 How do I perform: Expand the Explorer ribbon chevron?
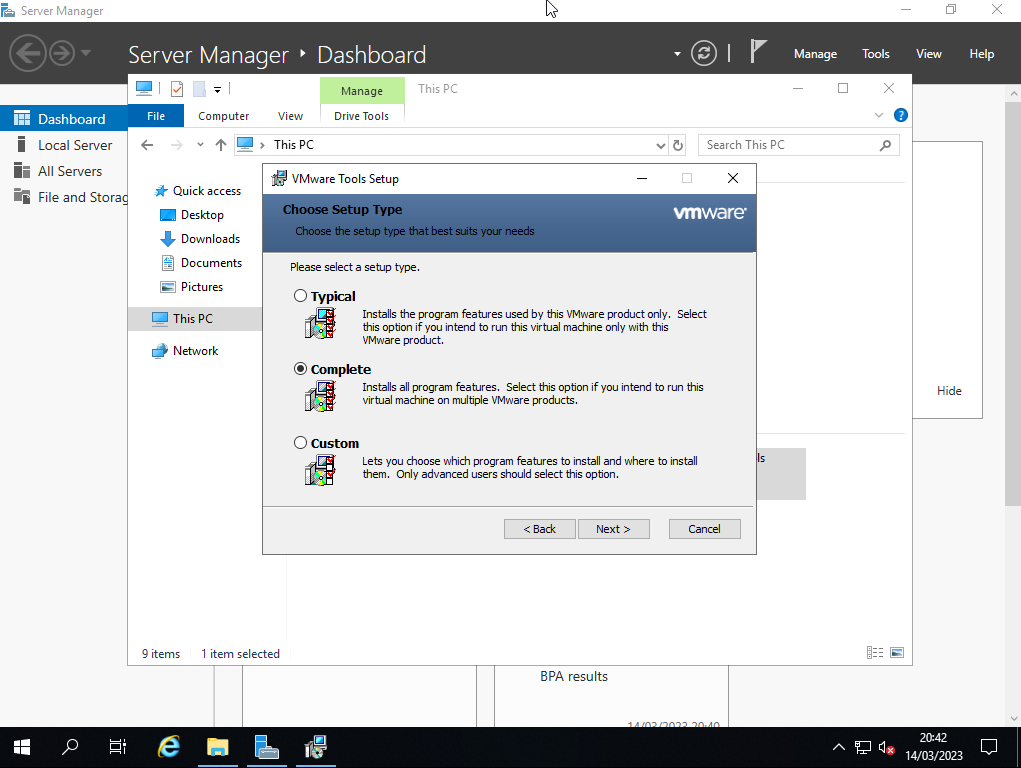tap(879, 116)
